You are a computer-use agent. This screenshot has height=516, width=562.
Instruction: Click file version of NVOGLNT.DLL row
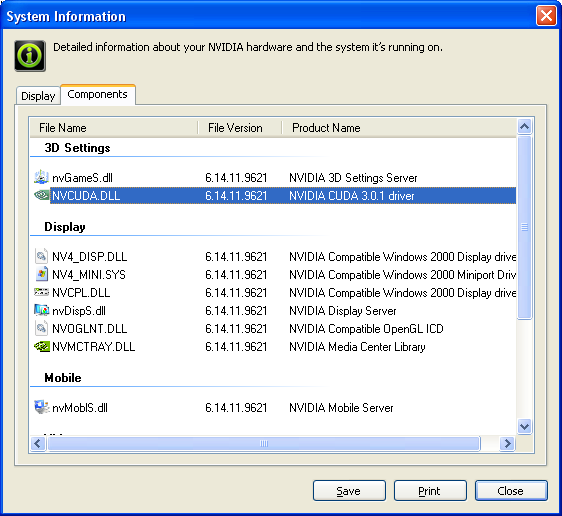point(236,329)
